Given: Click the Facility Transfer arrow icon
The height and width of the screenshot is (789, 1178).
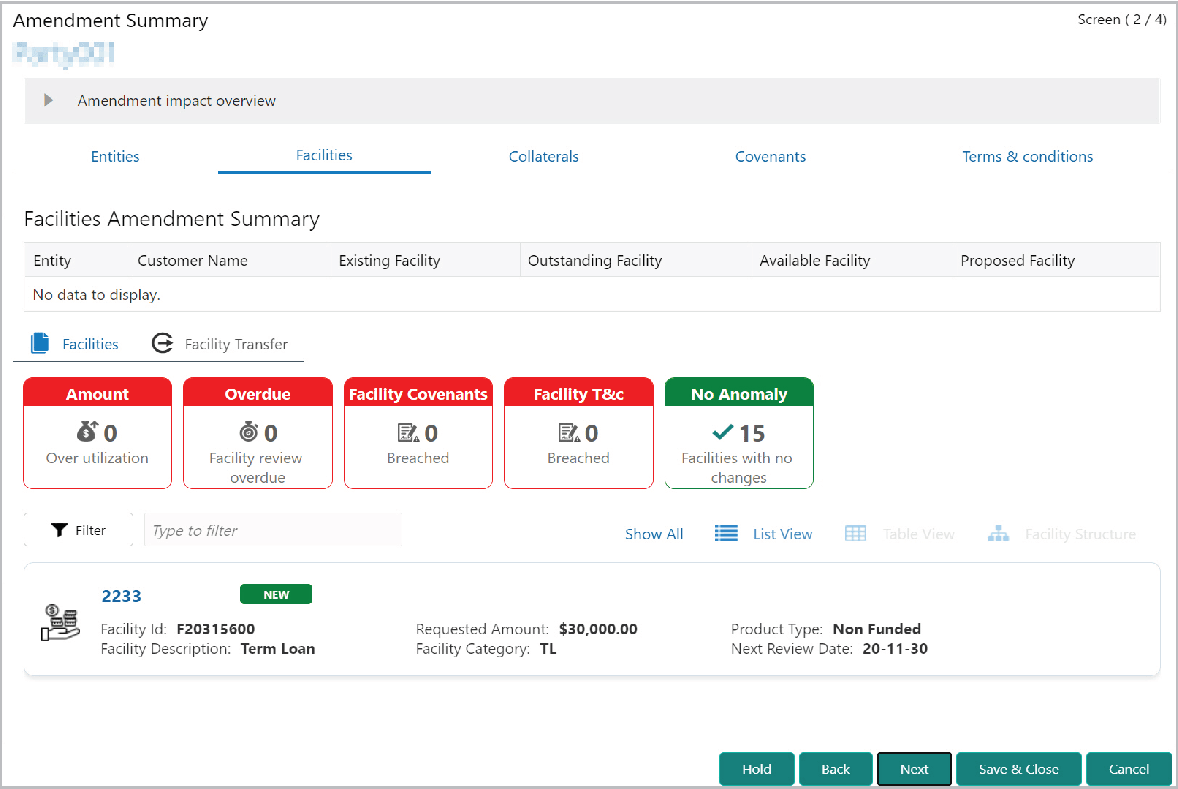Looking at the screenshot, I should tap(162, 343).
